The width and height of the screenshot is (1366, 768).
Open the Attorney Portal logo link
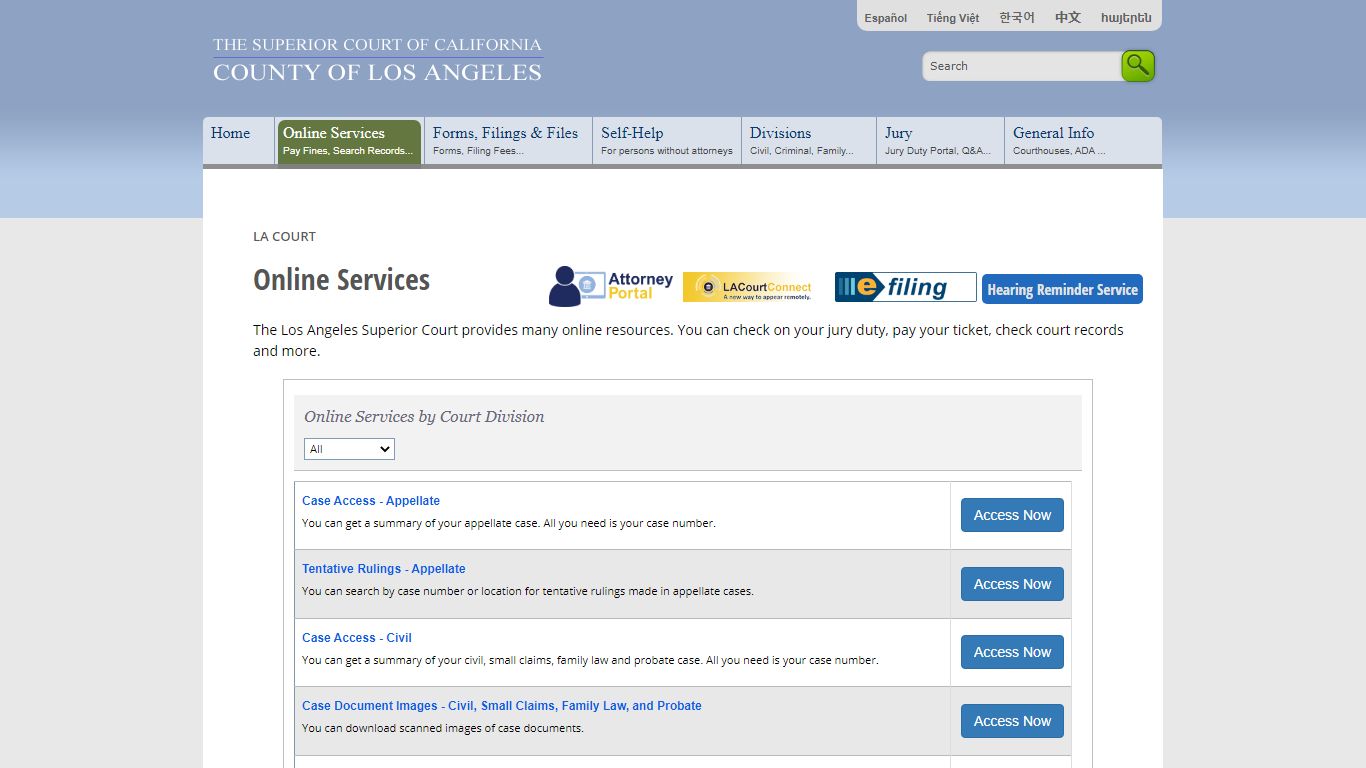(x=611, y=287)
